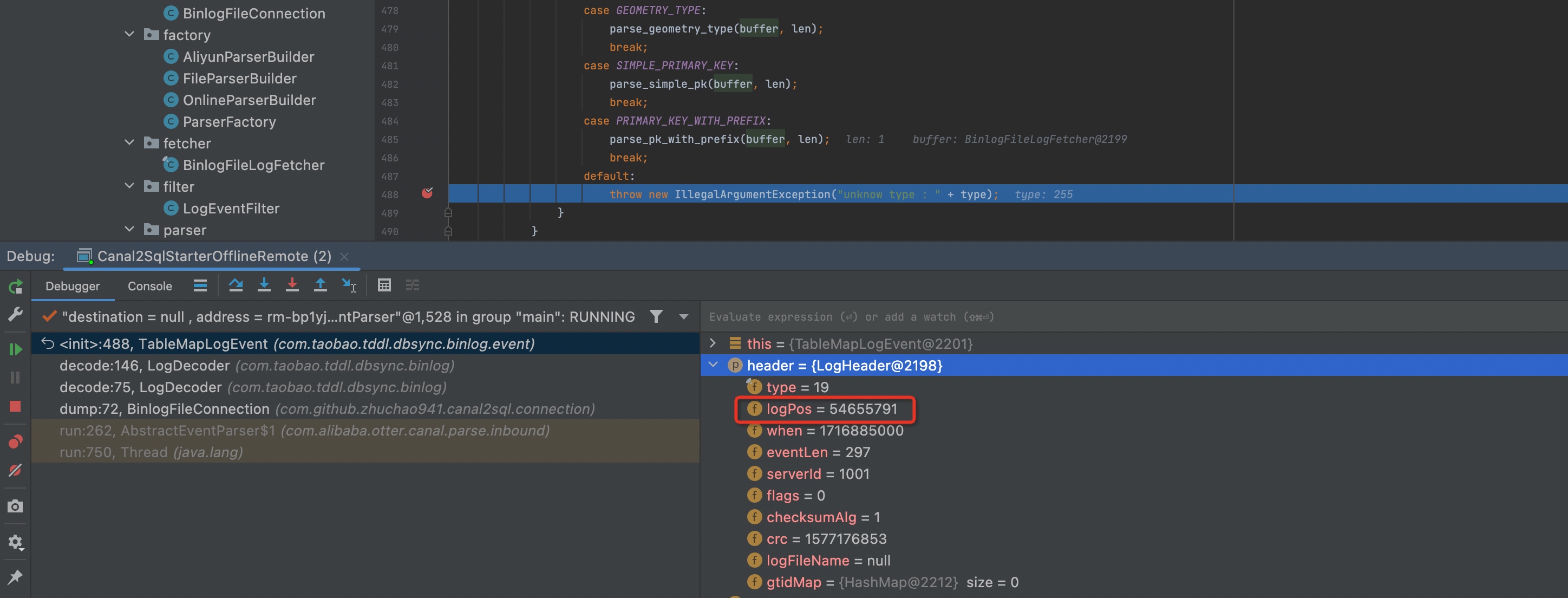This screenshot has height=598, width=1568.
Task: Toggle thread filter funnel icon
Action: click(654, 317)
